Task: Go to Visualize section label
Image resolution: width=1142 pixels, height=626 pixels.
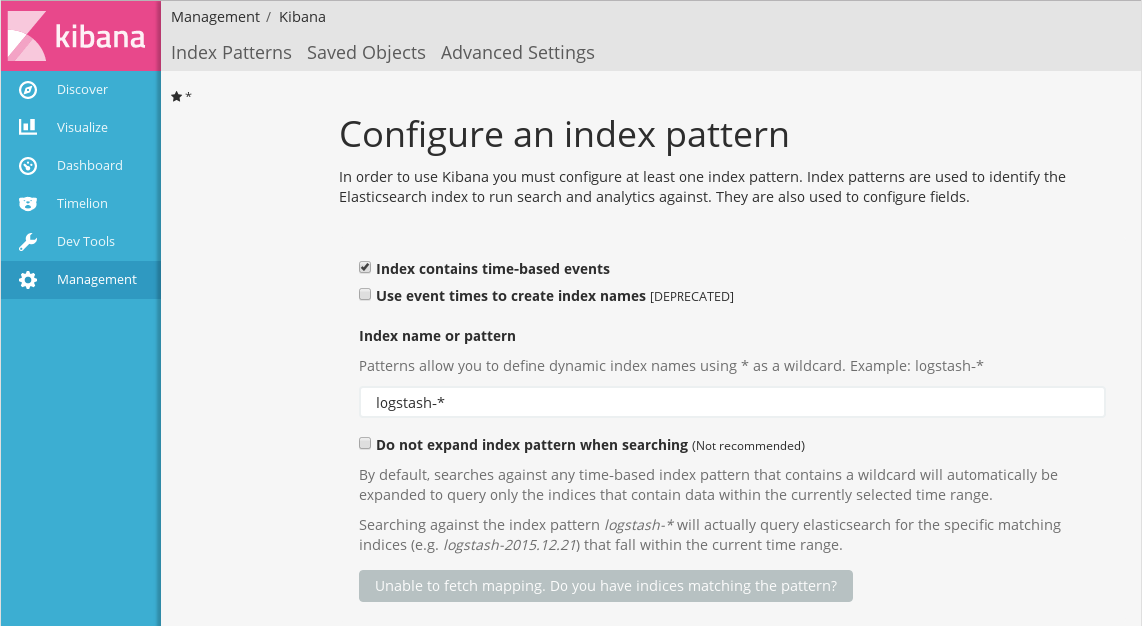Action: click(x=82, y=127)
